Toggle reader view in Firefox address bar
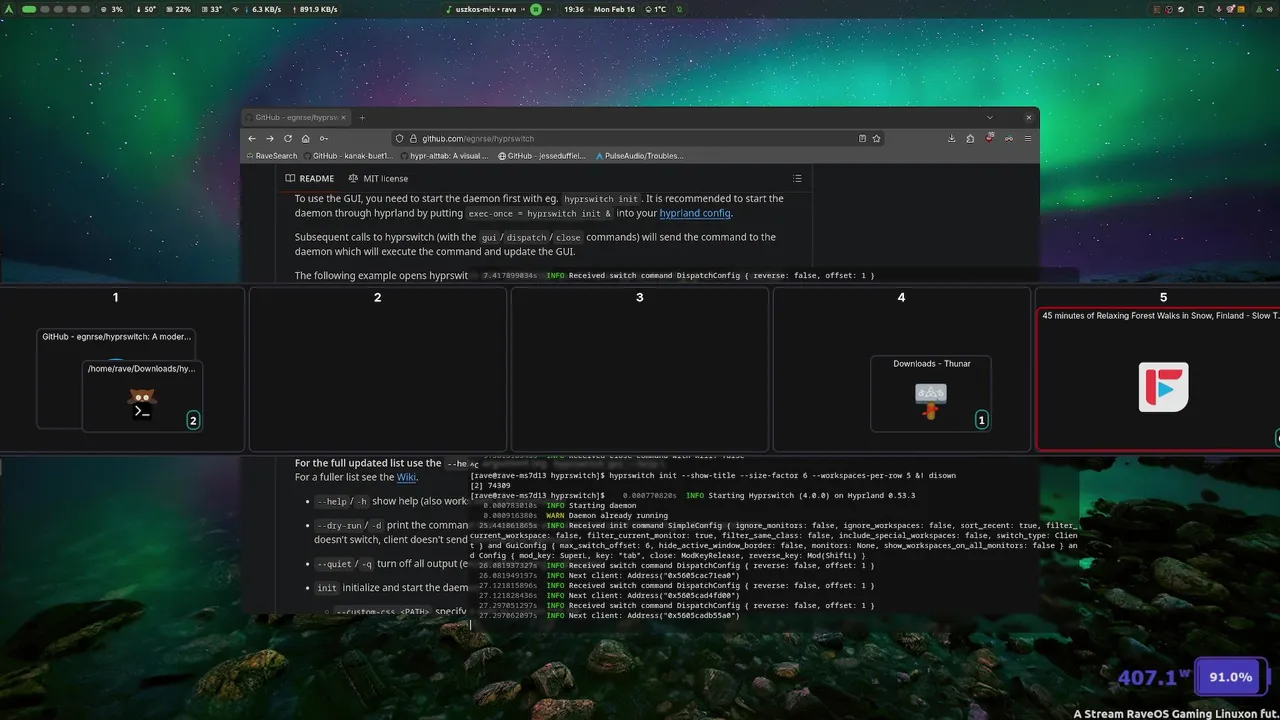 862,138
